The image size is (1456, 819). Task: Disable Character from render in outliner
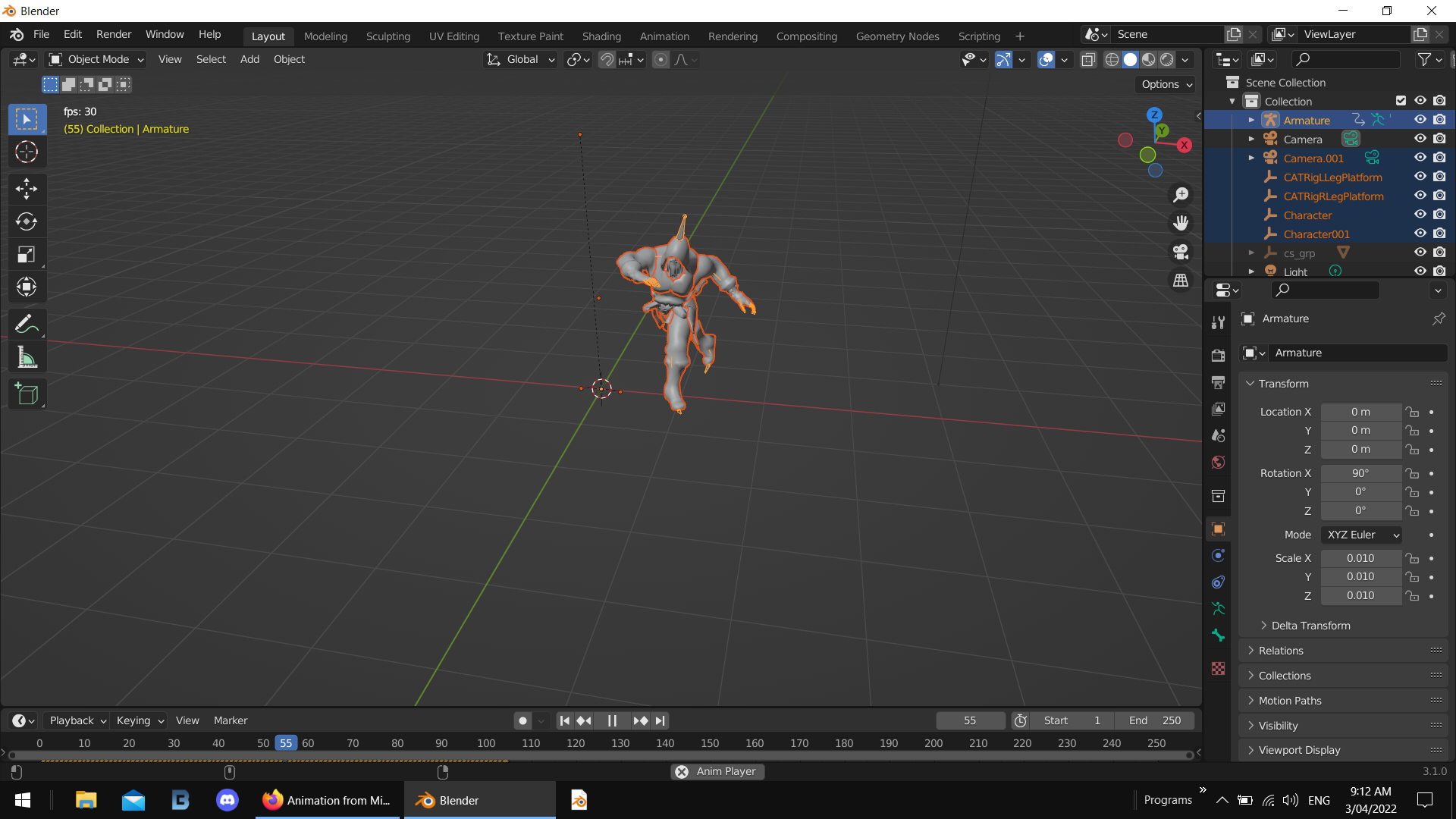[x=1439, y=214]
